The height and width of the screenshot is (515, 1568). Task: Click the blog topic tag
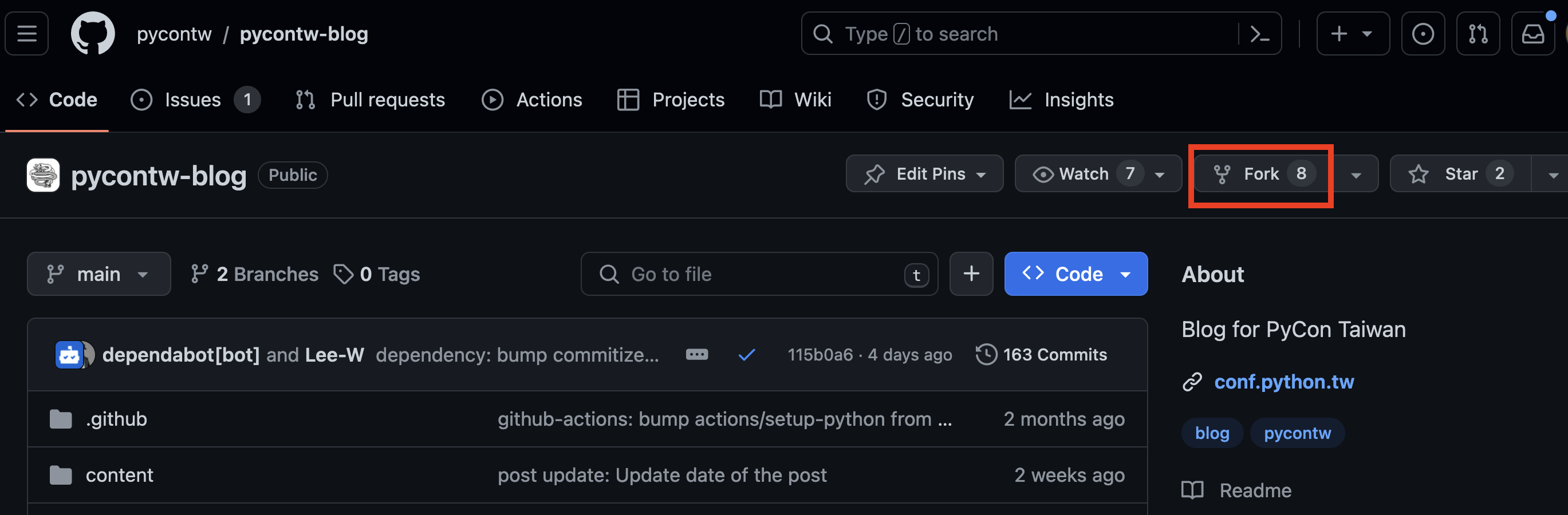(x=1212, y=433)
